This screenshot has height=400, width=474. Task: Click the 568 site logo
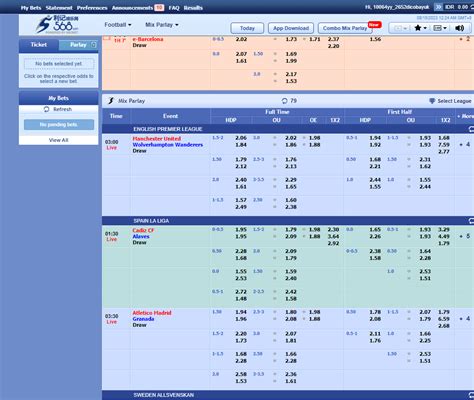pyautogui.click(x=57, y=24)
